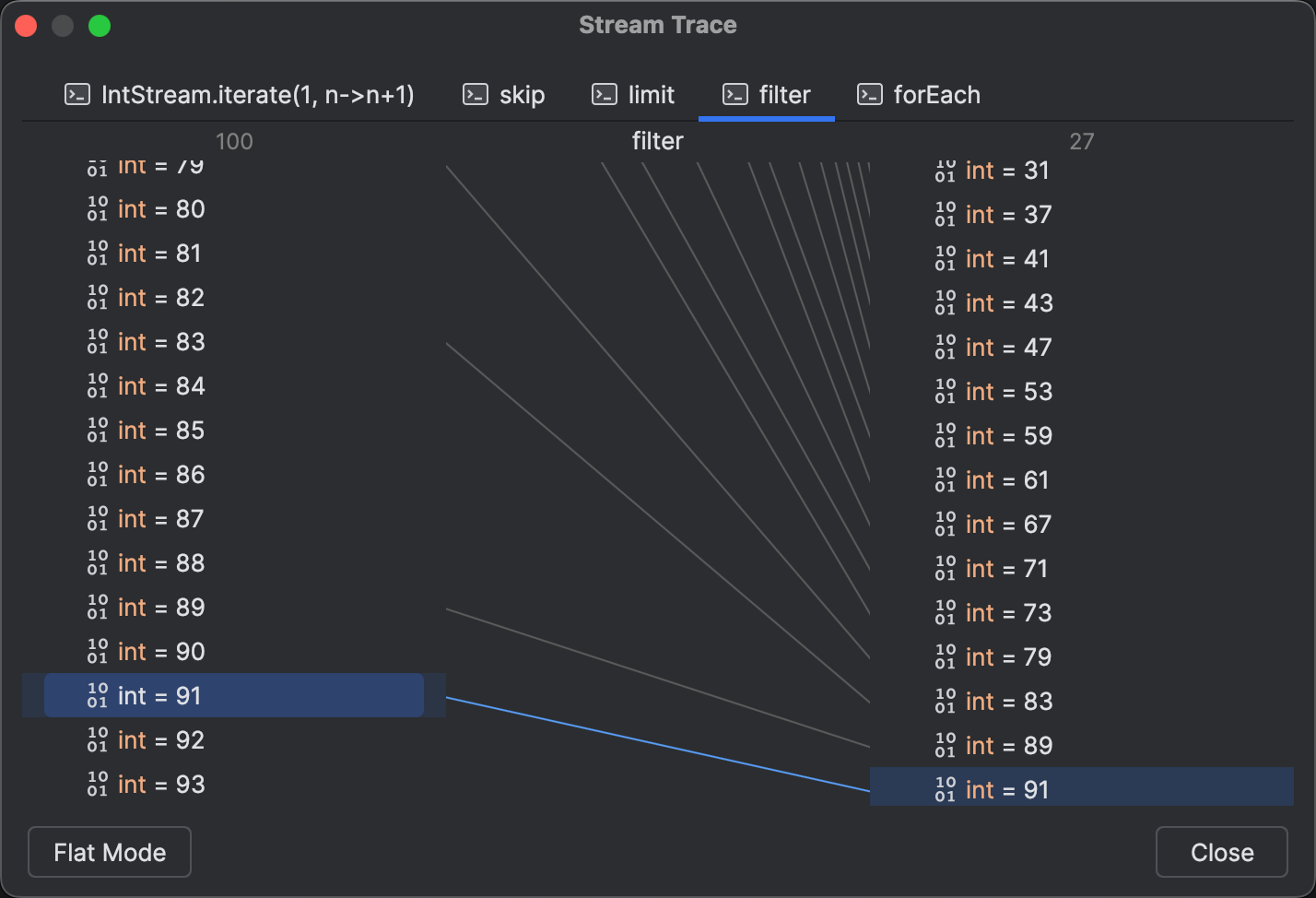The image size is (1316, 898).
Task: Click the element count 100 above the source list
Action: (234, 141)
